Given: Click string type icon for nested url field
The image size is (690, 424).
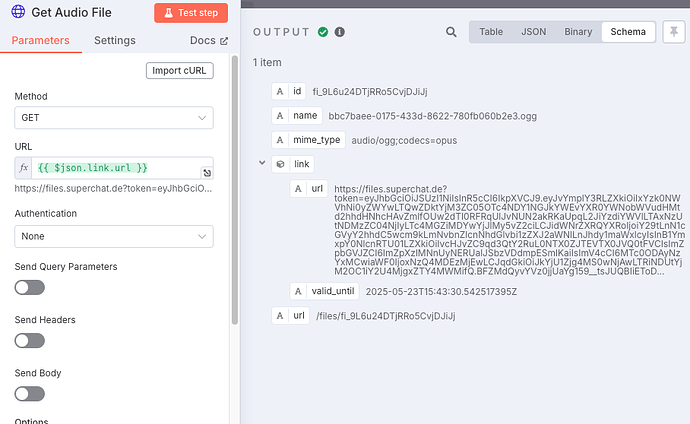Looking at the screenshot, I should click(298, 189).
